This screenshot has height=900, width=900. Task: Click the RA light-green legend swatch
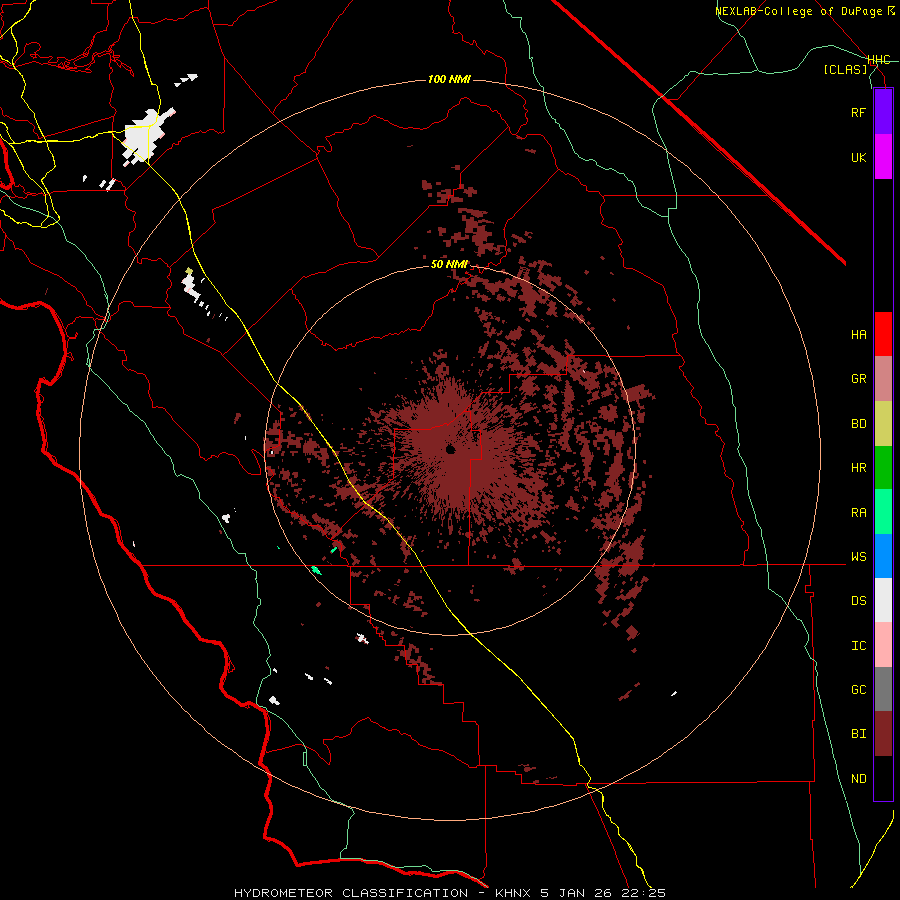pyautogui.click(x=883, y=512)
